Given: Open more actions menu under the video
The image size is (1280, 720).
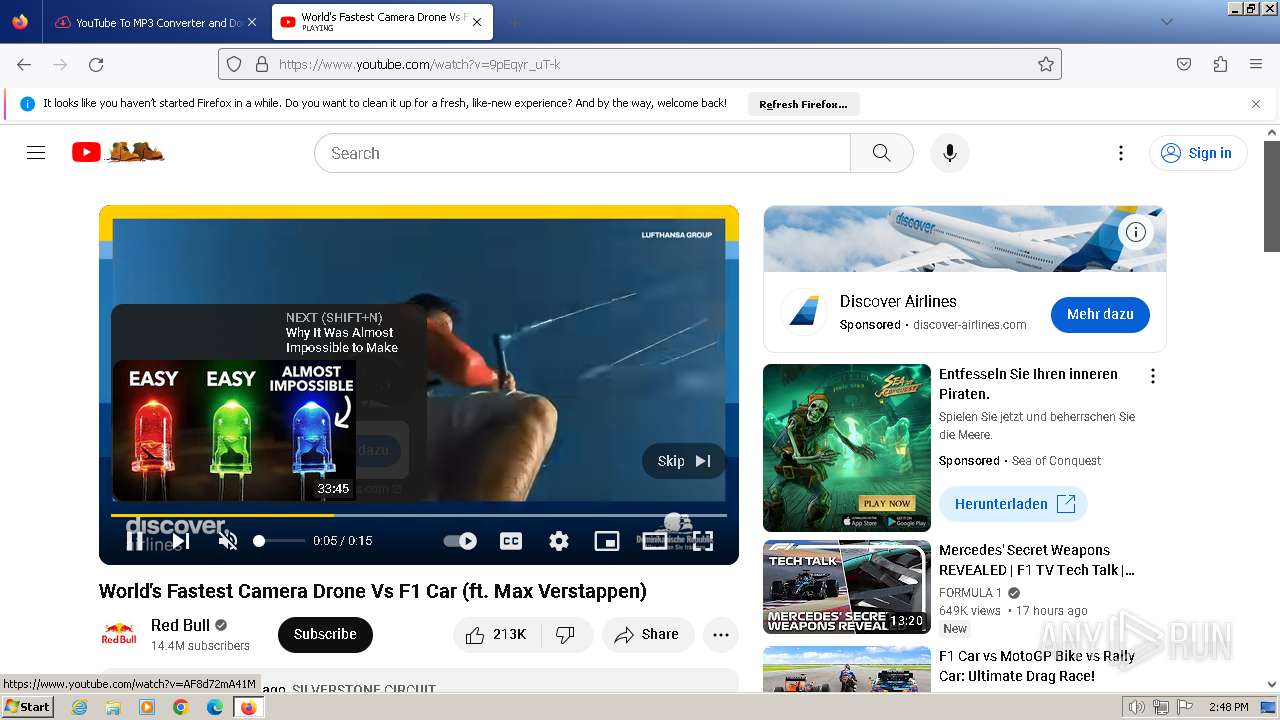Looking at the screenshot, I should (x=721, y=634).
